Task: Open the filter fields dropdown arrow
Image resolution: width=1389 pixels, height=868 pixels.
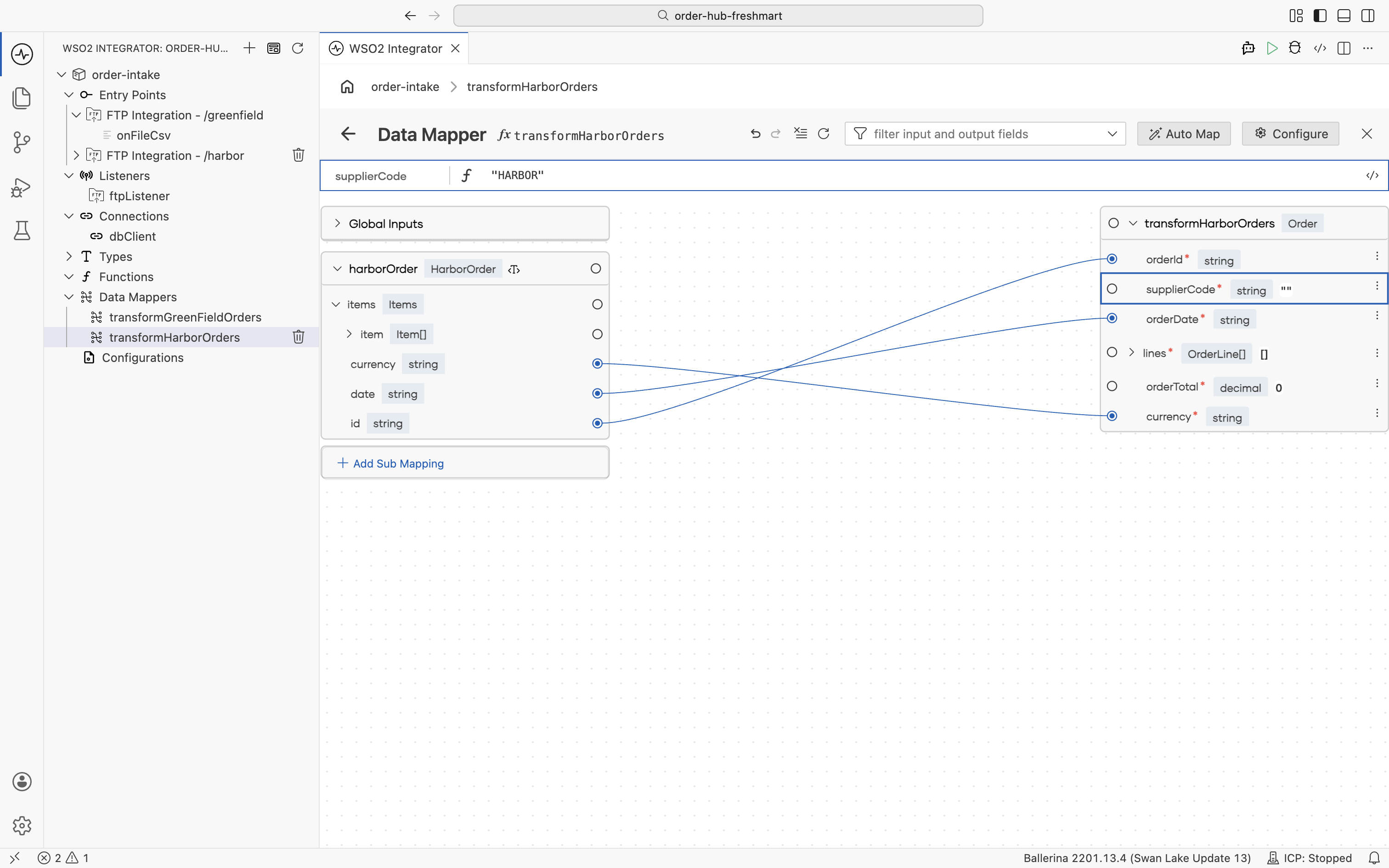Action: 1112,134
